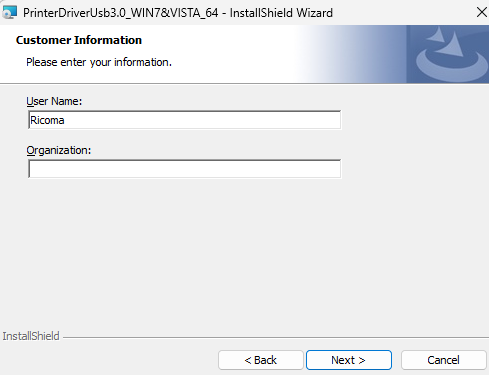Click the right end of the User Name field

(x=333, y=120)
